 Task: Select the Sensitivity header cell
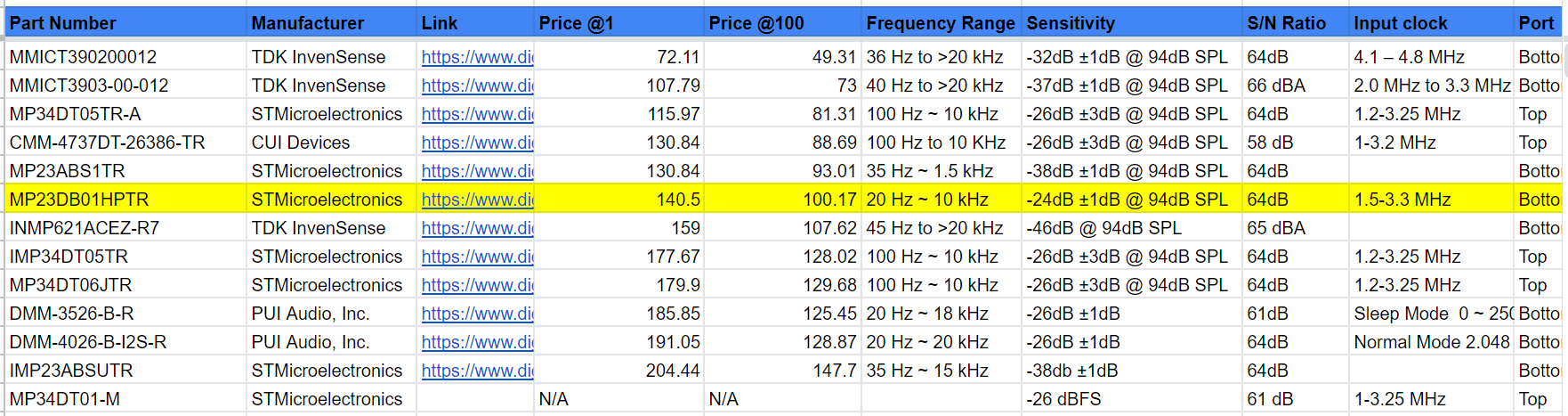tap(1132, 22)
